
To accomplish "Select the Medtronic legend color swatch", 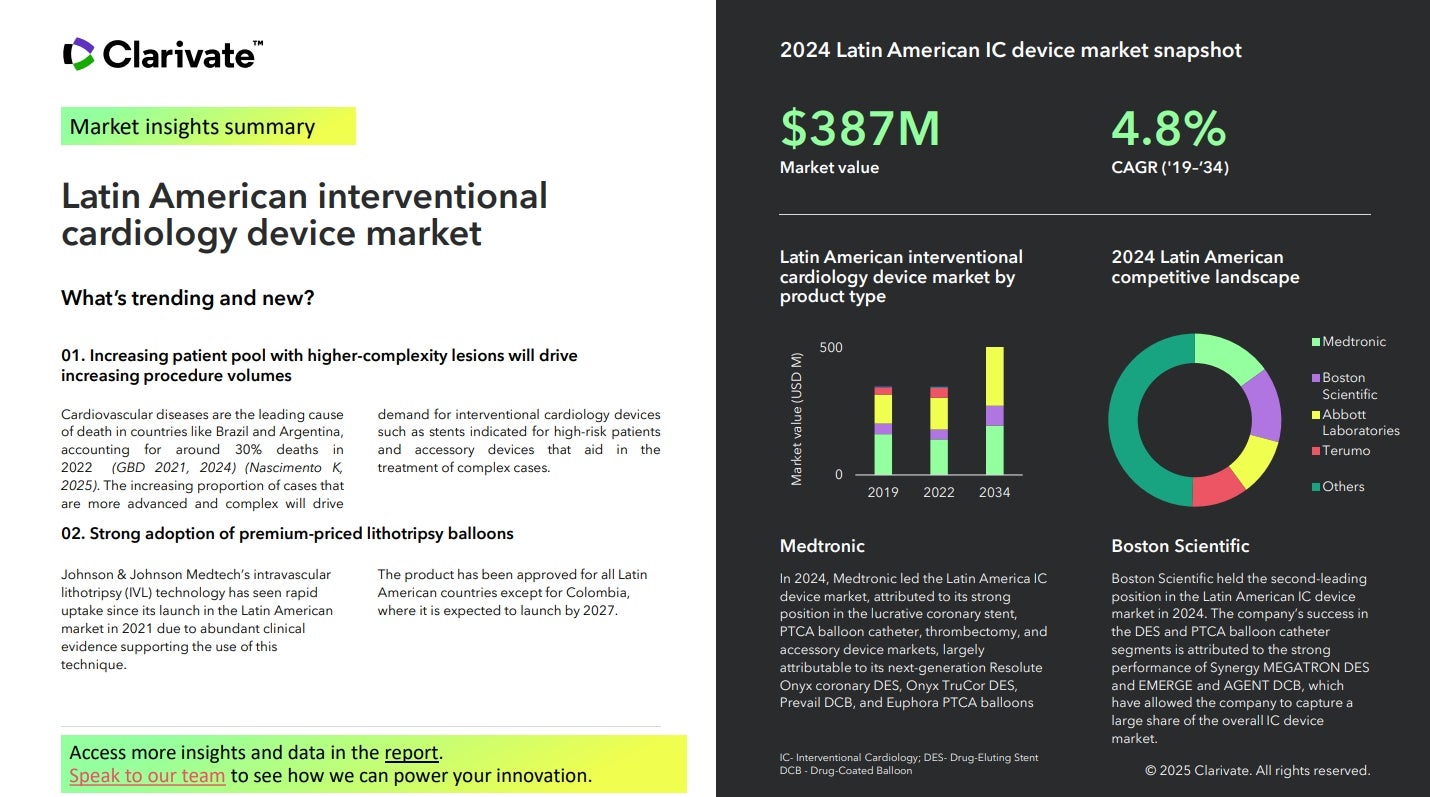I will (x=1316, y=342).
